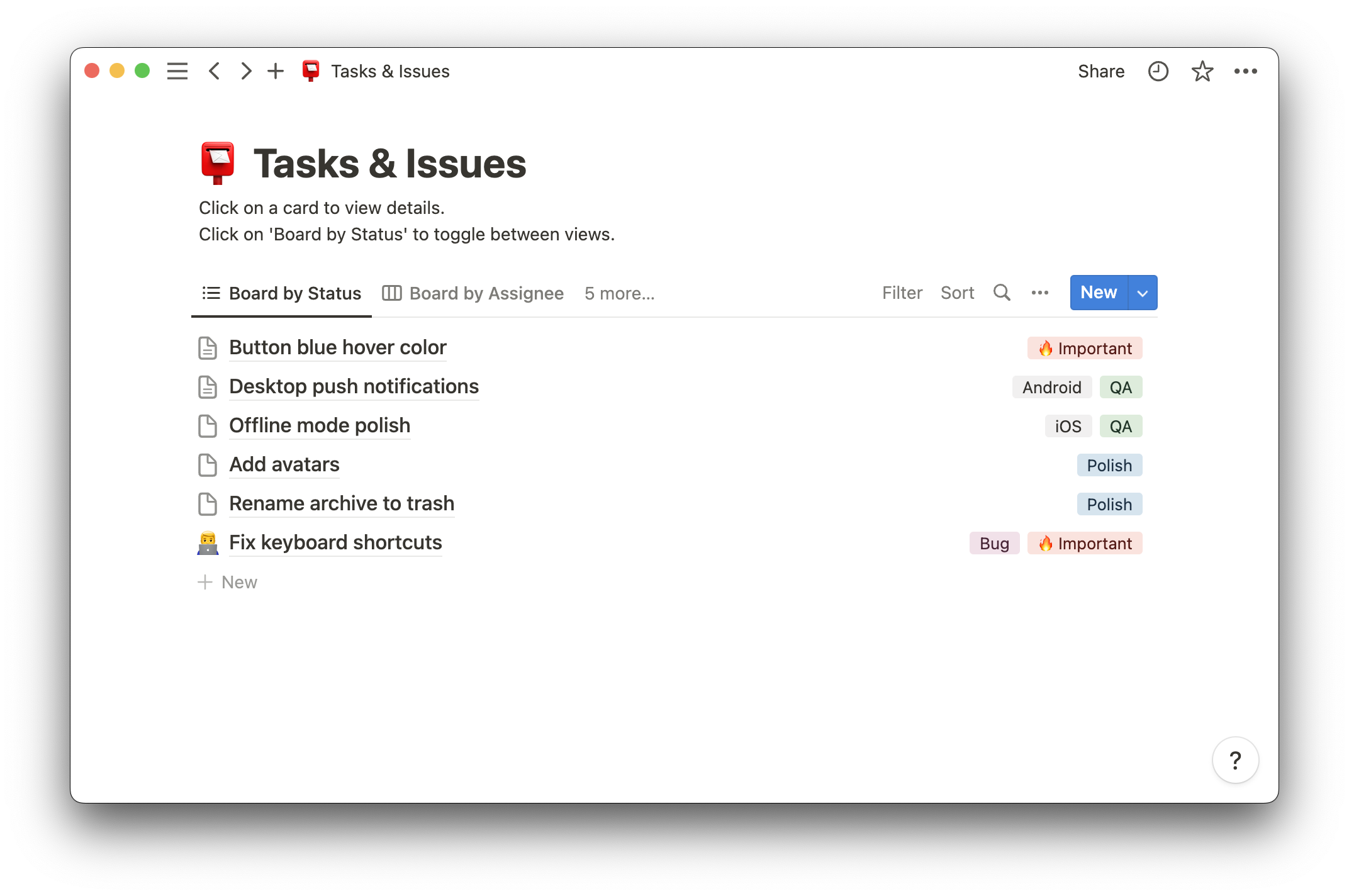Screen dimensions: 1349x896
Task: Open more page actions with top-right three dots
Action: click(1246, 71)
